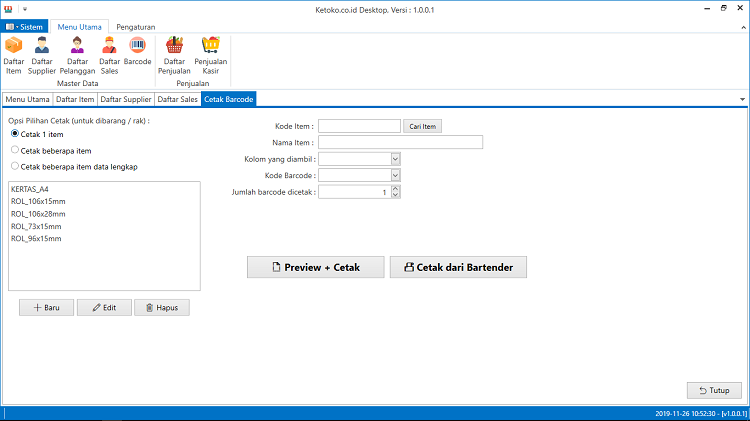Image resolution: width=750 pixels, height=421 pixels.
Task: Switch to Daftar Item document tab
Action: tap(75, 99)
